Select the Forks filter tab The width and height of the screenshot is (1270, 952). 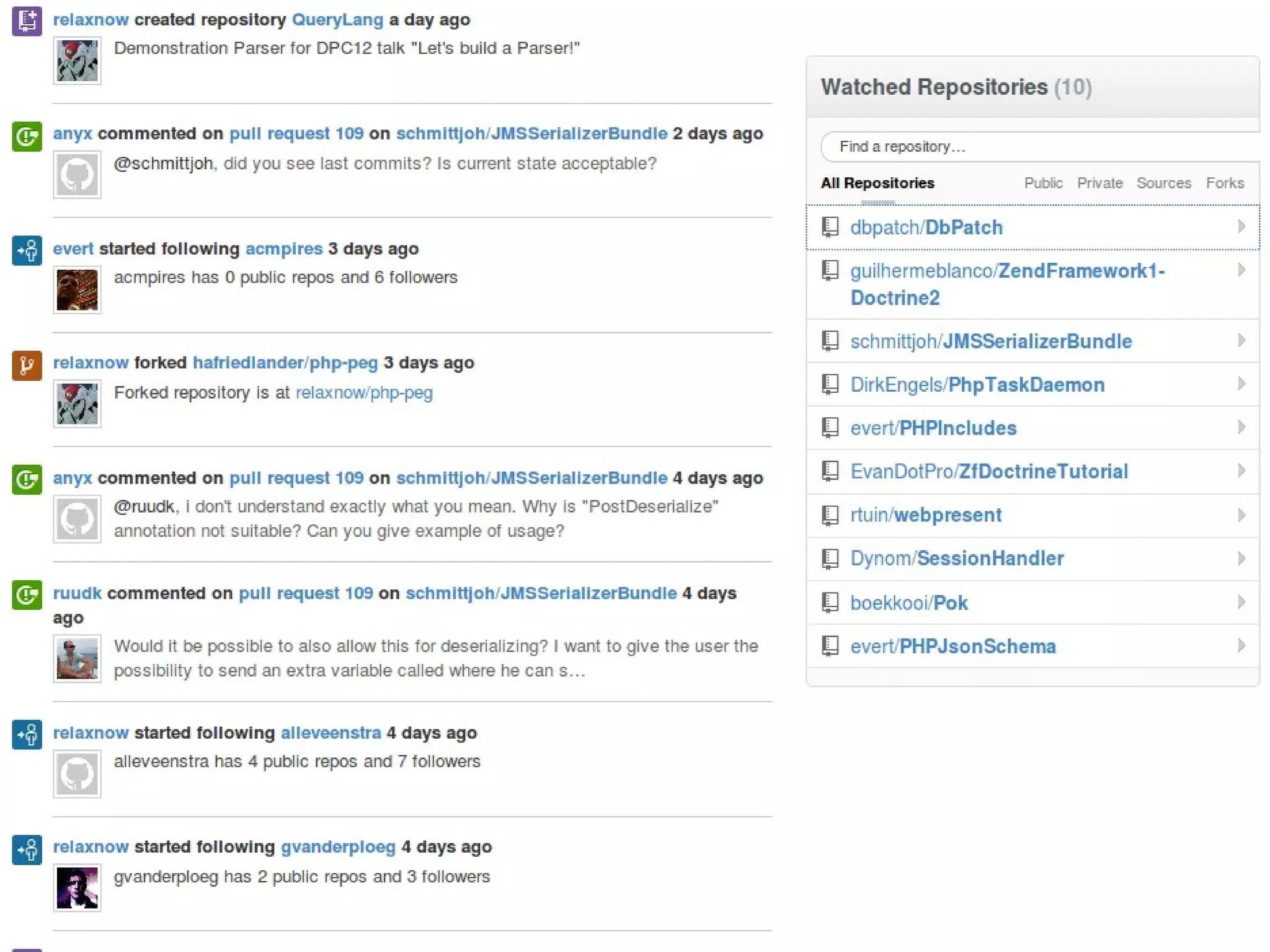1225,183
